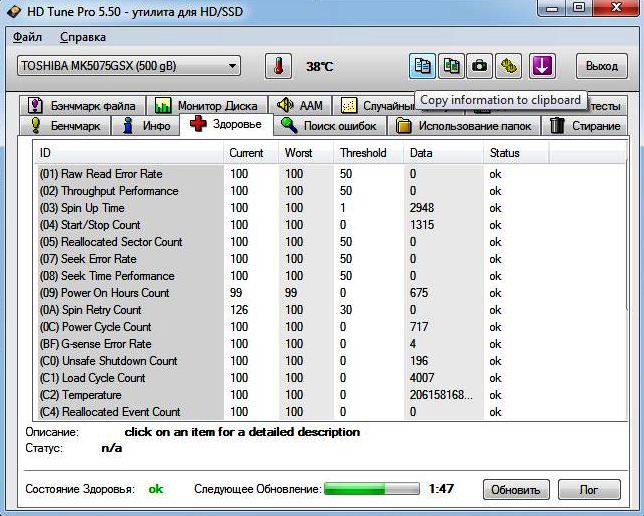Select the Здоровье tab
Screen dimensions: 644x516
pos(226,124)
